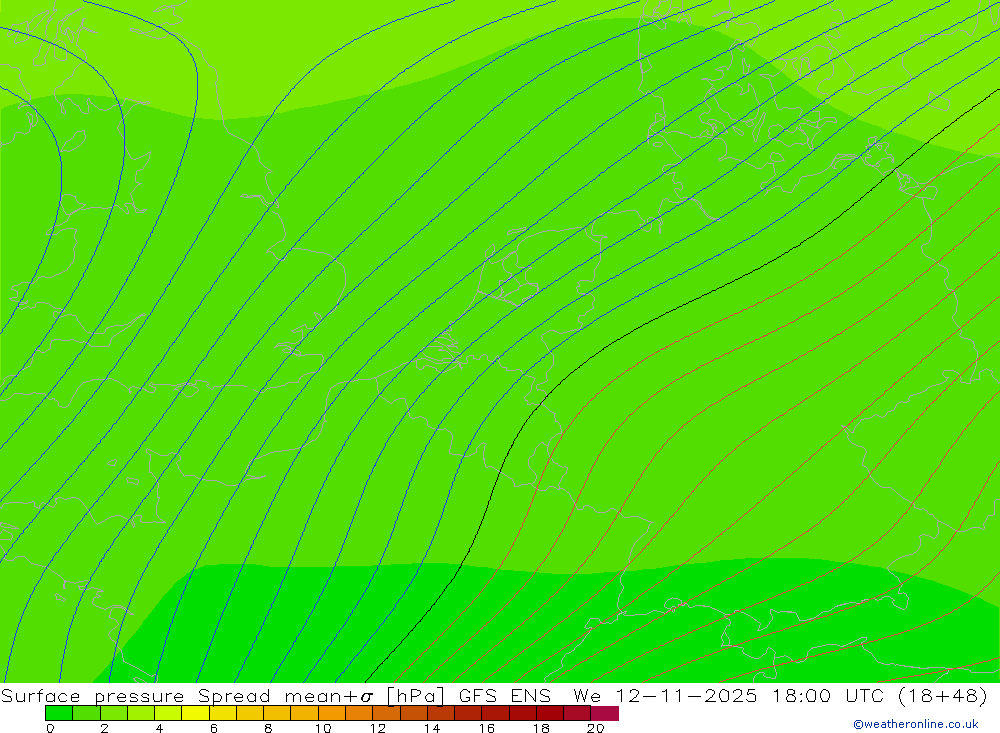Click the scale label '6'
The width and height of the screenshot is (1000, 733).
click(214, 728)
